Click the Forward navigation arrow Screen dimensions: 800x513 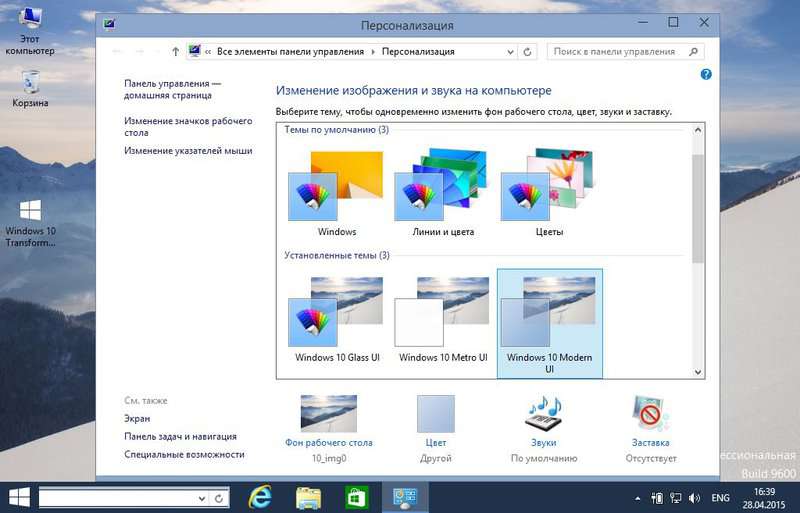(x=140, y=52)
